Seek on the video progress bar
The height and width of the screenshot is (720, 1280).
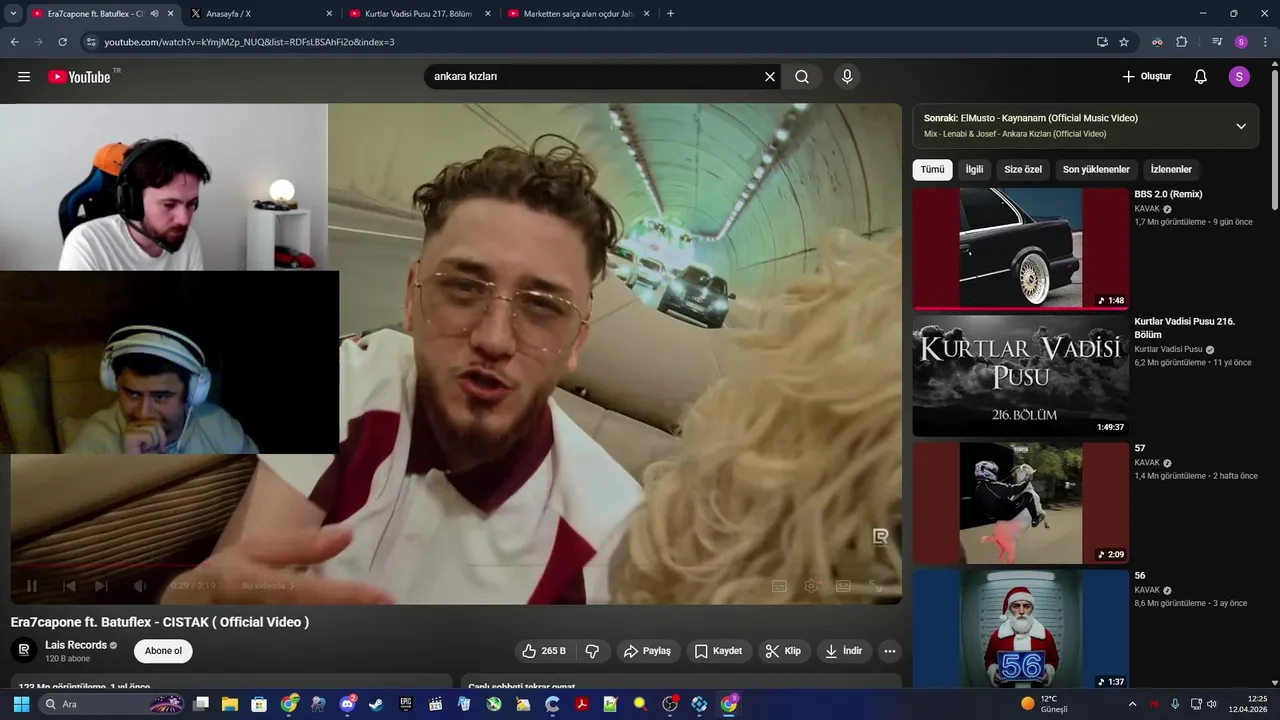455,566
